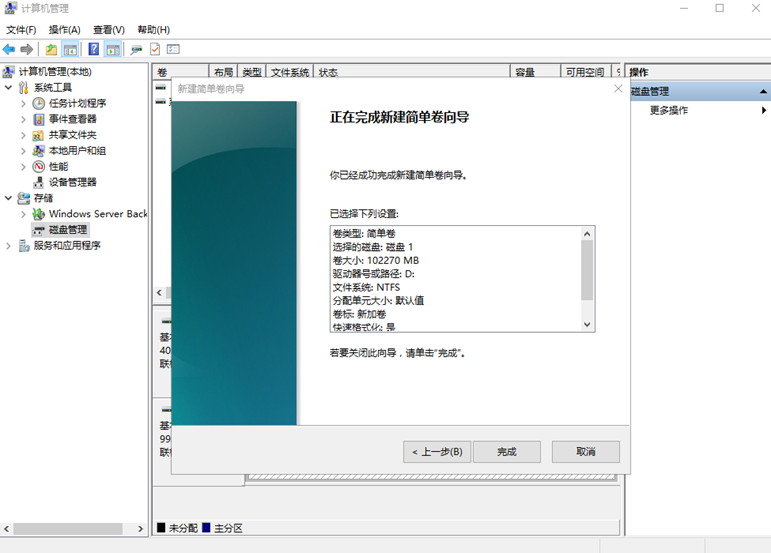Click the tree pane scroll left arrow
Viewport: 771px width, 553px height.
click(x=6, y=529)
